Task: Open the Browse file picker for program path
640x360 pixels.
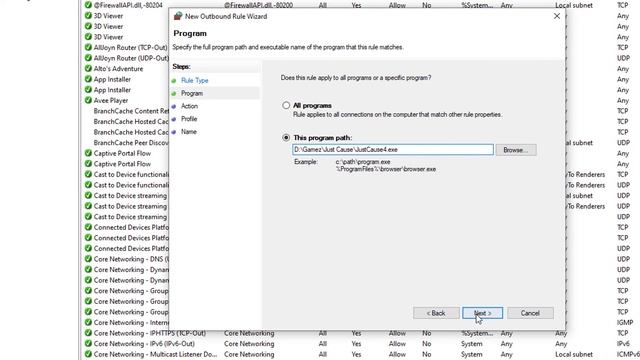Action: point(516,150)
